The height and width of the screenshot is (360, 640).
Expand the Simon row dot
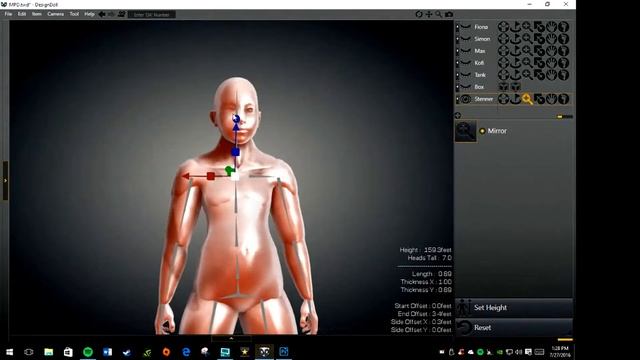458,39
